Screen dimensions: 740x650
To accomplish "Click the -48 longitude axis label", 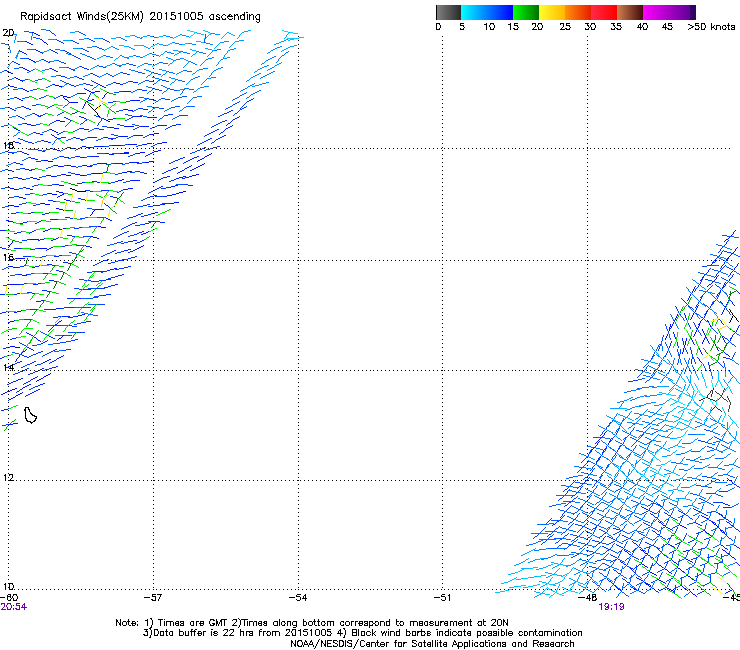I will pyautogui.click(x=588, y=598).
